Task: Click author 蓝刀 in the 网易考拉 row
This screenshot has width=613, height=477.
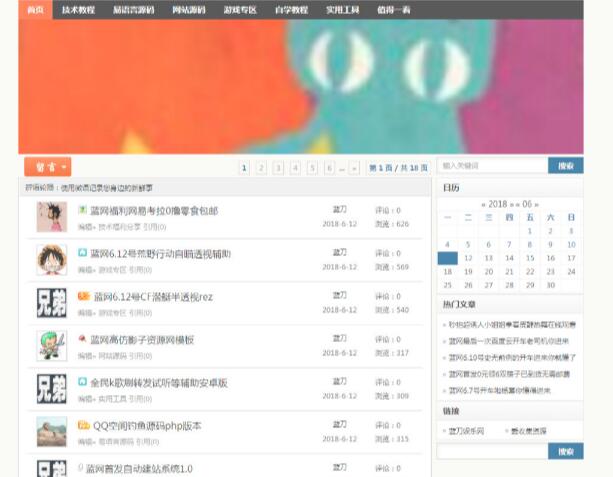Action: coord(339,210)
